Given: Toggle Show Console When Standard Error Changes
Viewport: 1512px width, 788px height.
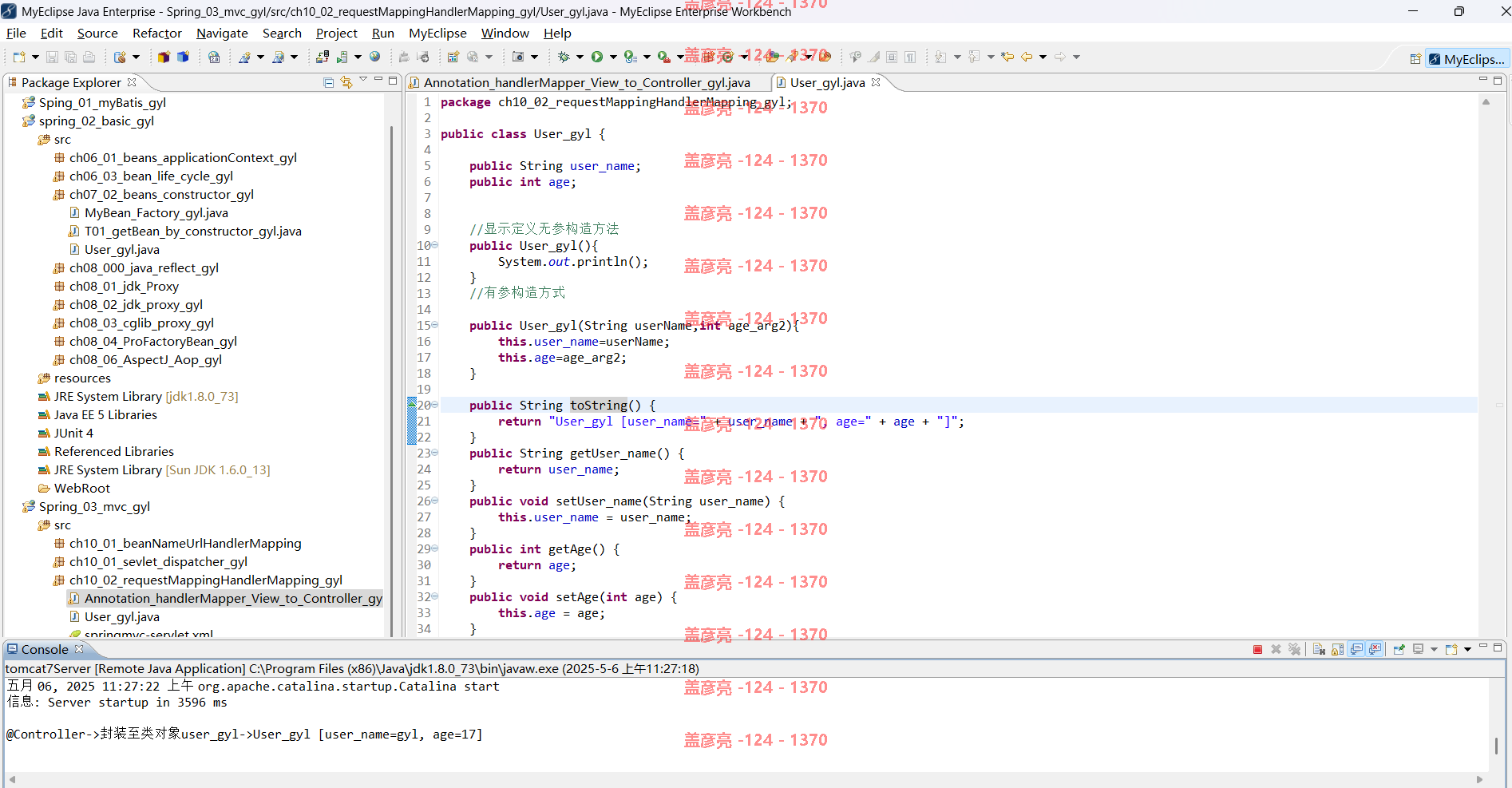Looking at the screenshot, I should click(x=1375, y=649).
